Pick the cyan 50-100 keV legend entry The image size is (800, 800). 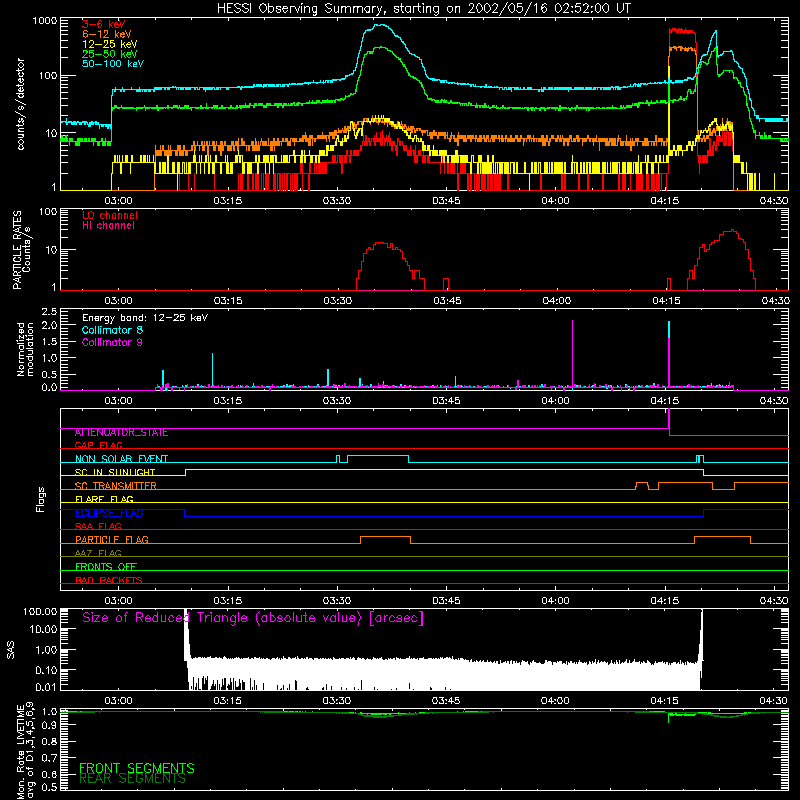tap(113, 64)
